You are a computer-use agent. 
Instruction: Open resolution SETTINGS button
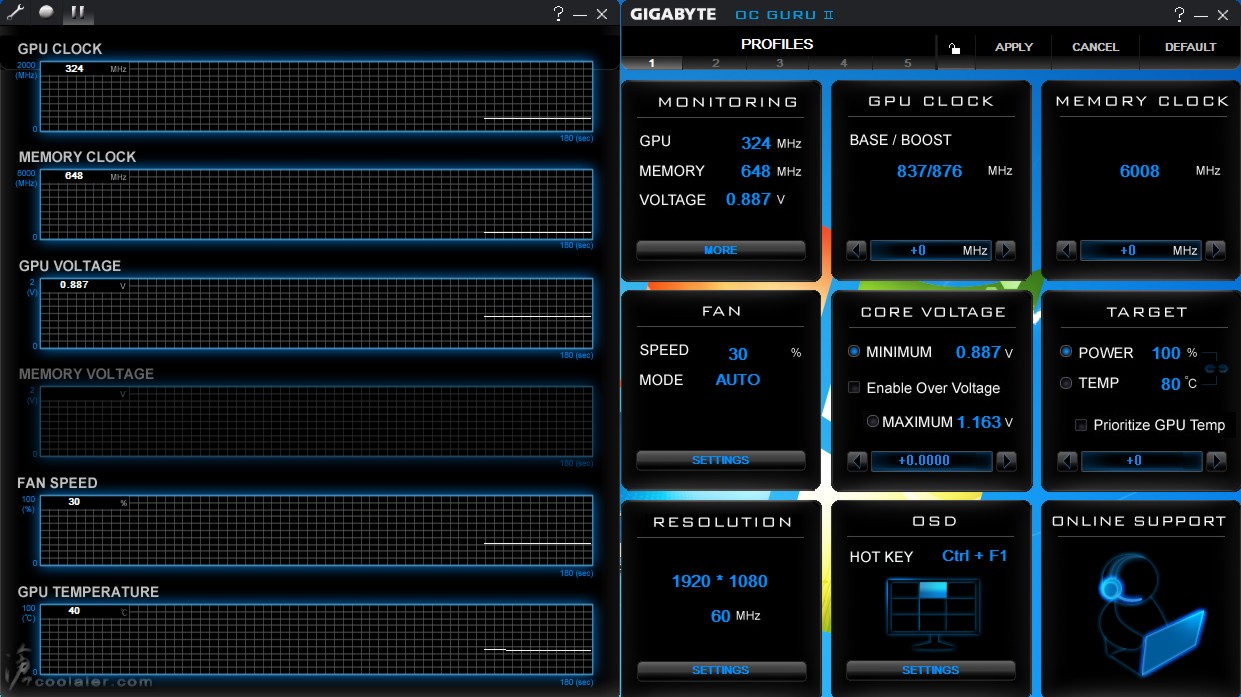tap(720, 670)
